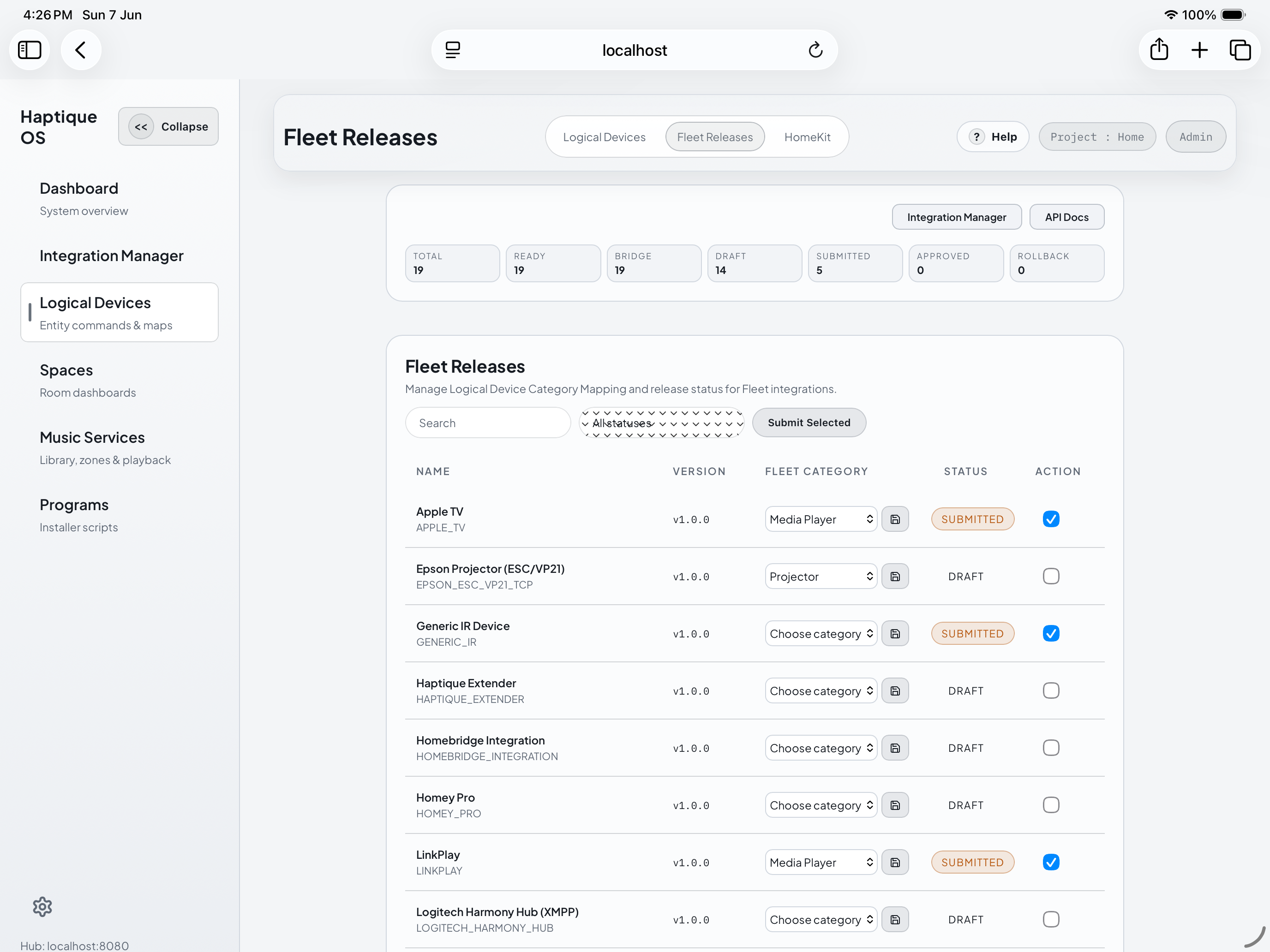The image size is (1270, 952).
Task: Save the fleet category for Epson Projector
Action: (895, 576)
